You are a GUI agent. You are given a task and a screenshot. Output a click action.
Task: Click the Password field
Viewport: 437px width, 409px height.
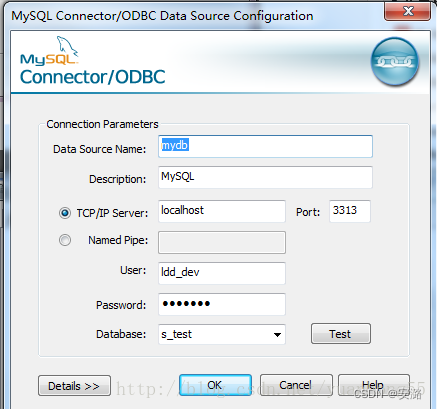point(222,304)
